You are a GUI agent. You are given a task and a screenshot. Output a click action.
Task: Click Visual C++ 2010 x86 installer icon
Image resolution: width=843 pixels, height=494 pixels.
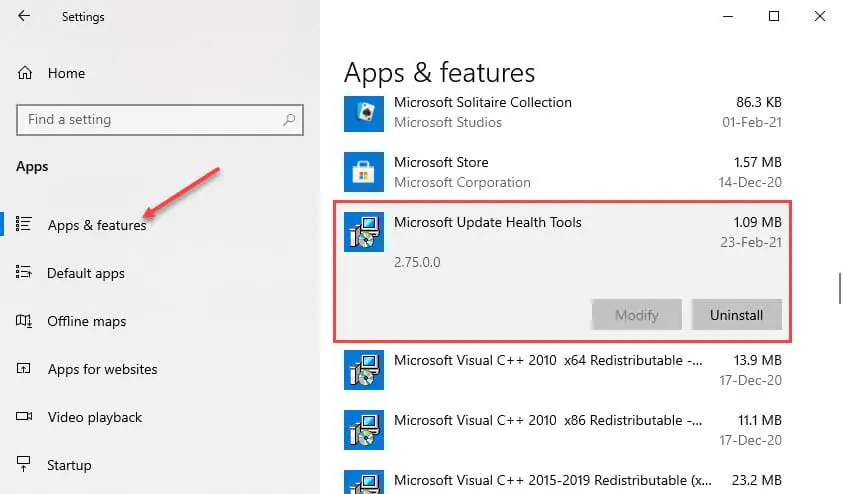[x=364, y=430]
